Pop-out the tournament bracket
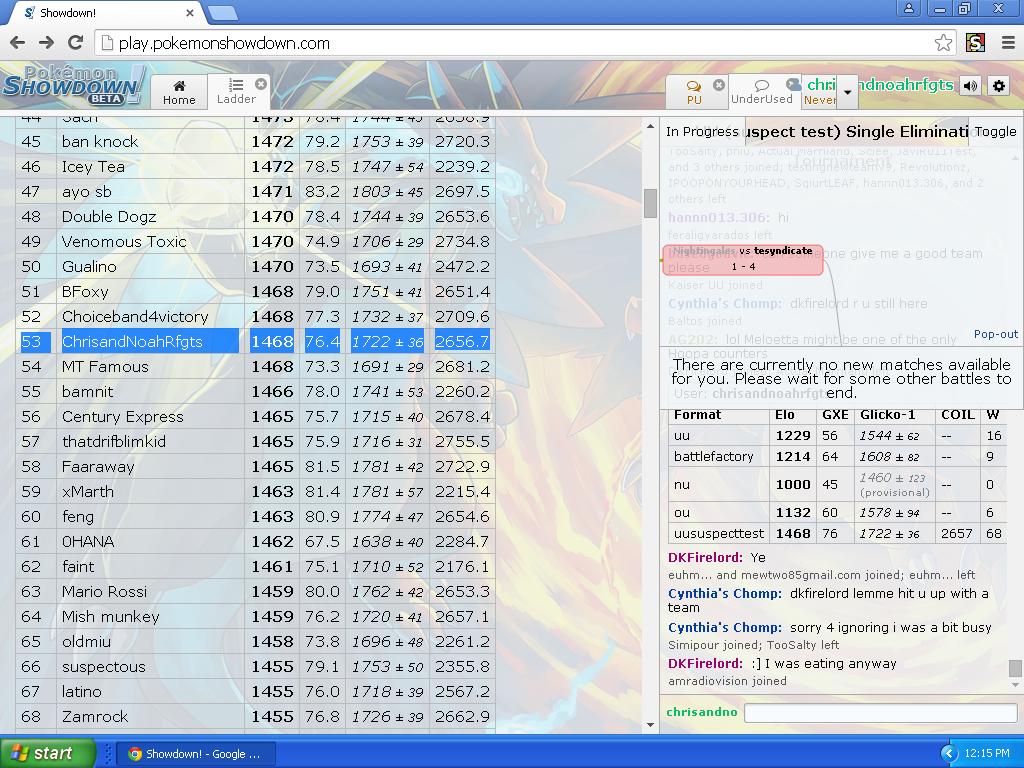 (995, 334)
